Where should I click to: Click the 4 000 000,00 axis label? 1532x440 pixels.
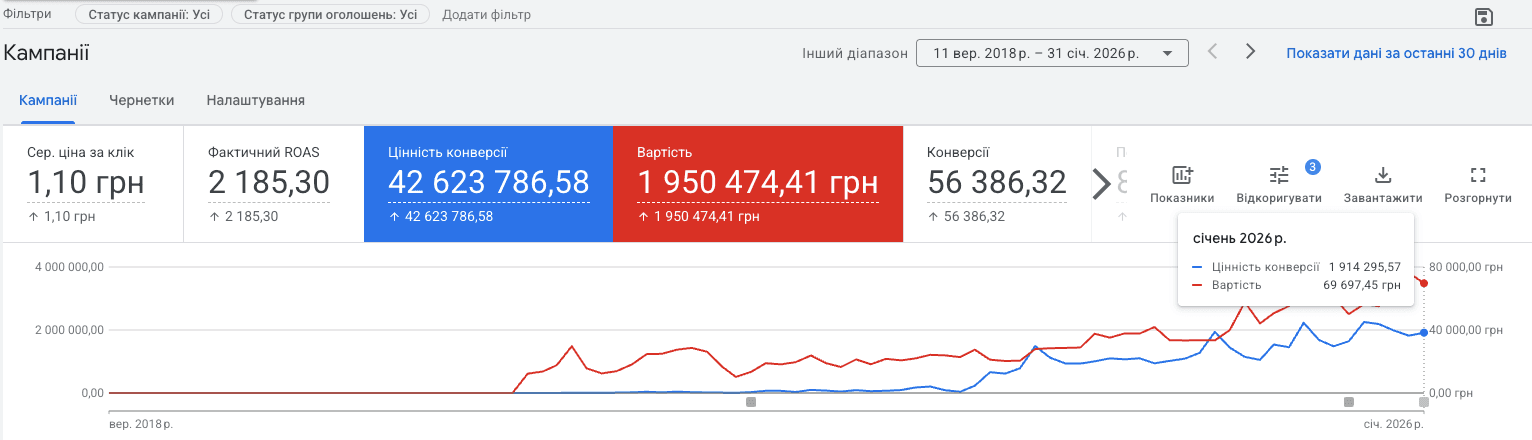coord(69,267)
